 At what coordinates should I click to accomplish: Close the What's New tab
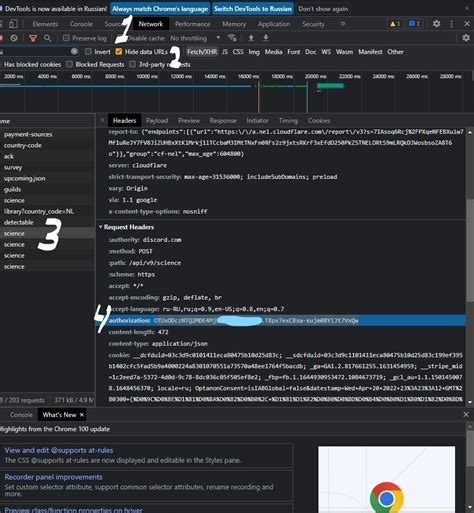81,415
